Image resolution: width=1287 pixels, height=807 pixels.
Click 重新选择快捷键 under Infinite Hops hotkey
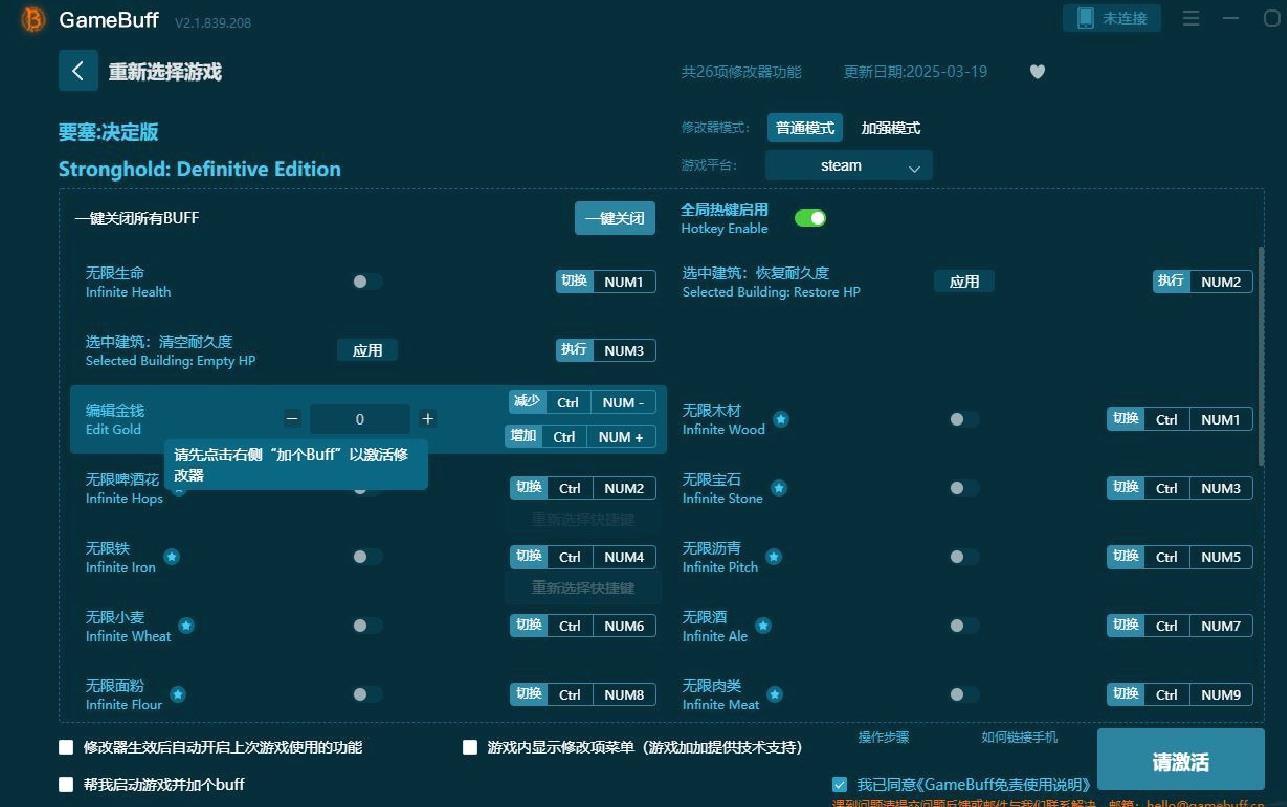click(x=583, y=519)
